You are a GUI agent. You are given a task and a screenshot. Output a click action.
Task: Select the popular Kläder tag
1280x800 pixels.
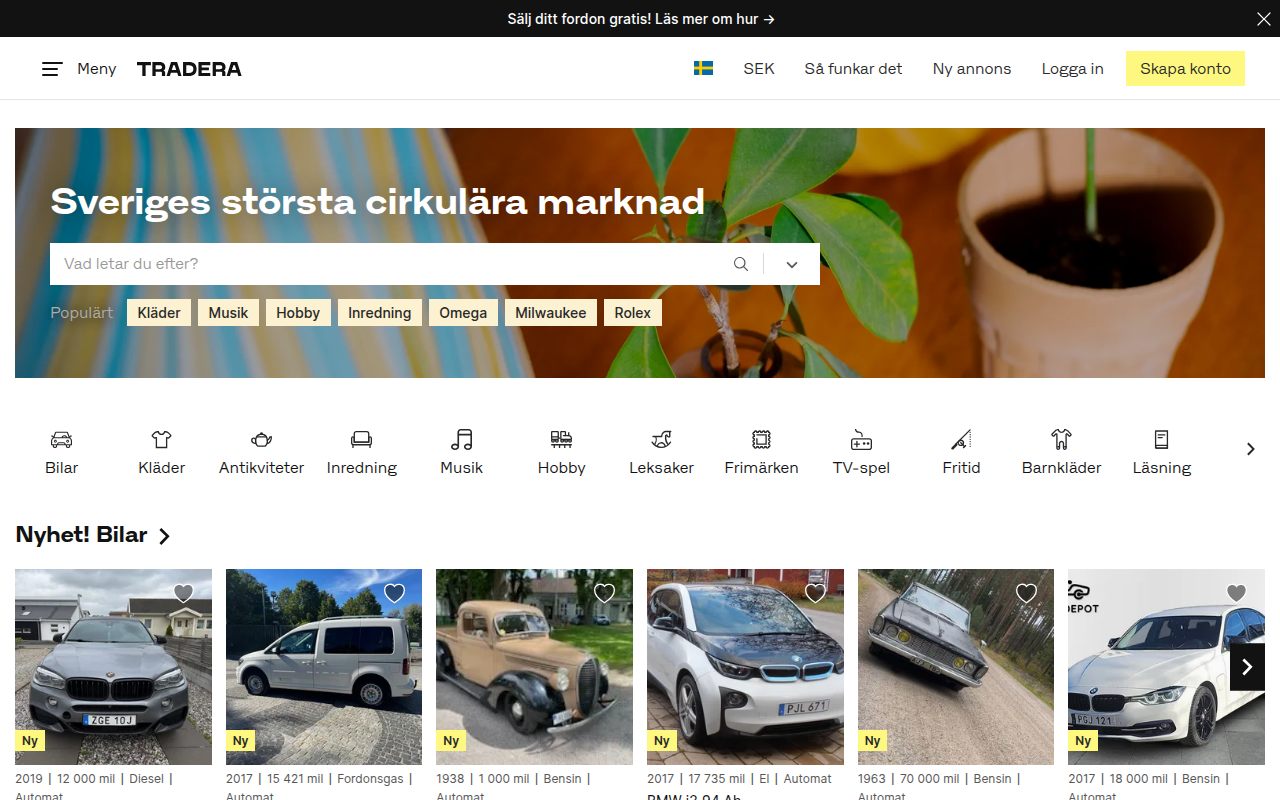[159, 313]
